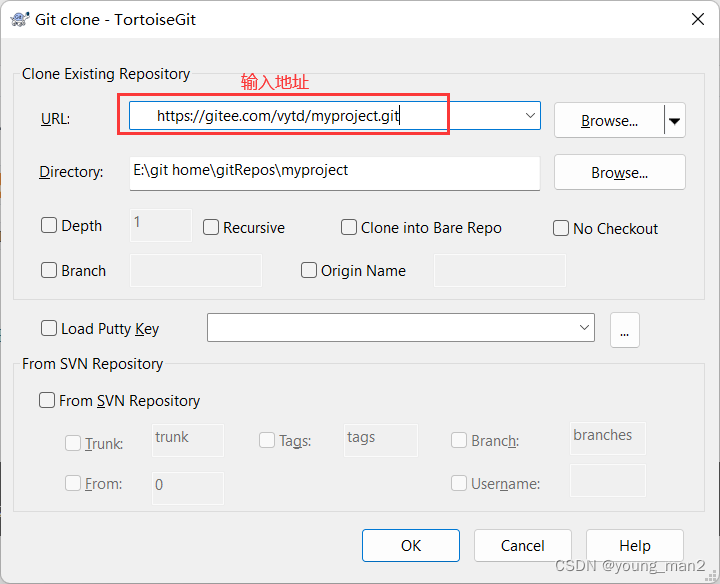Click the TortoiseGit turtle icon in title bar
Screen dimensions: 720x584
pos(20,20)
